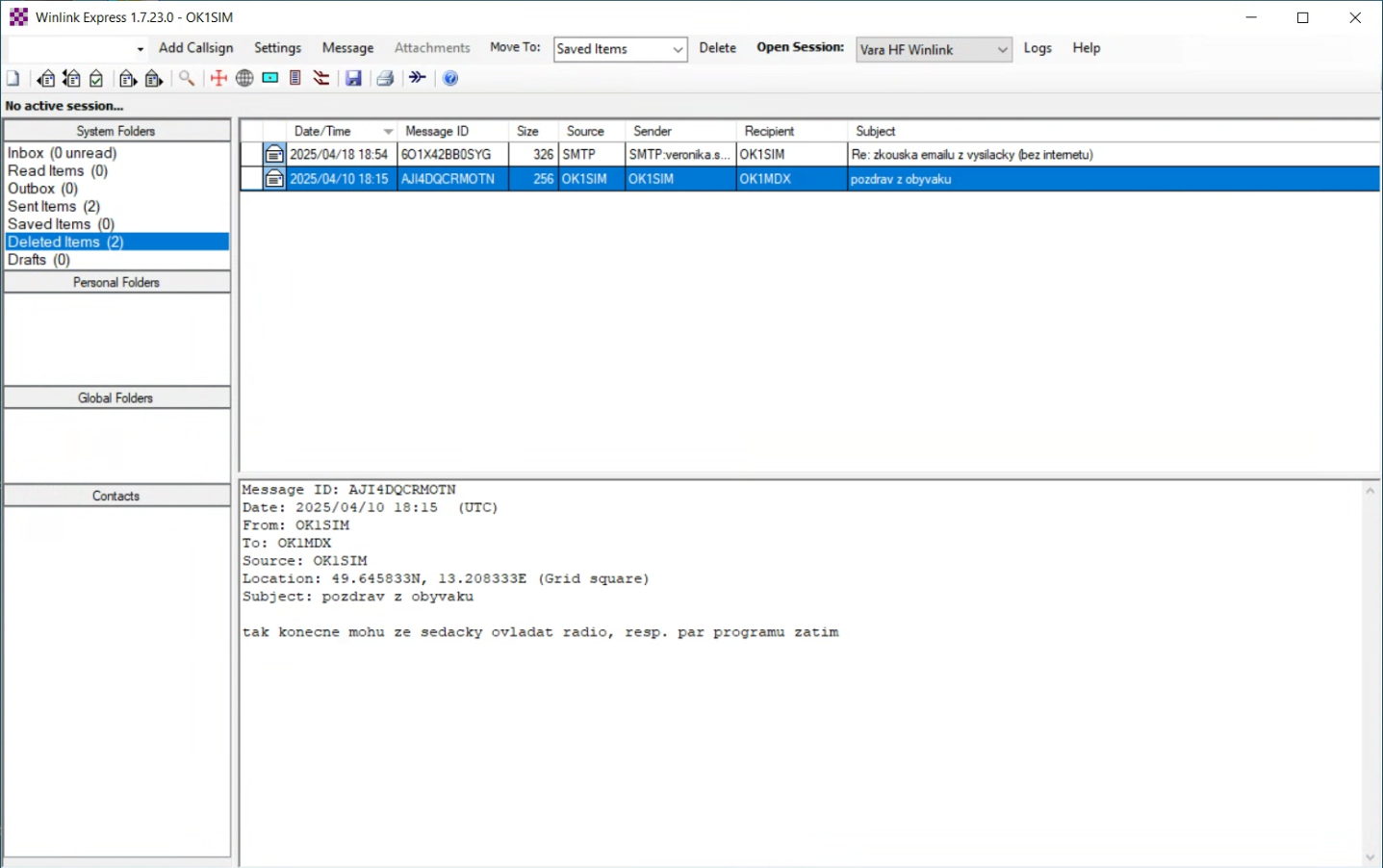Viewport: 1383px width, 868px height.
Task: Click the acknowledge message checkmark icon
Action: pyautogui.click(x=96, y=79)
